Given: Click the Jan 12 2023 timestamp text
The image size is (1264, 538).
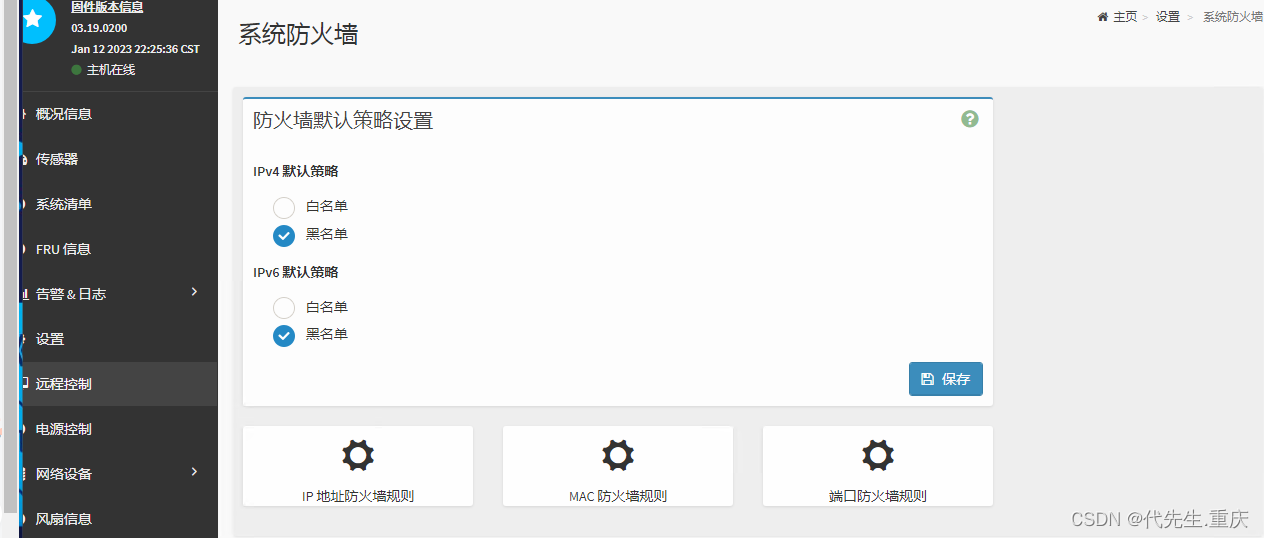Looking at the screenshot, I should click(135, 49).
